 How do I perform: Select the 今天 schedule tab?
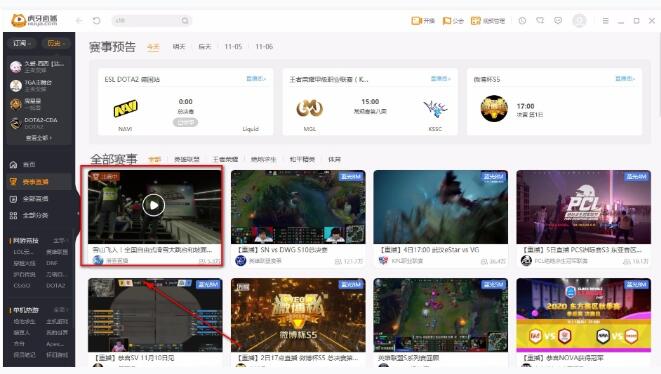coord(153,47)
